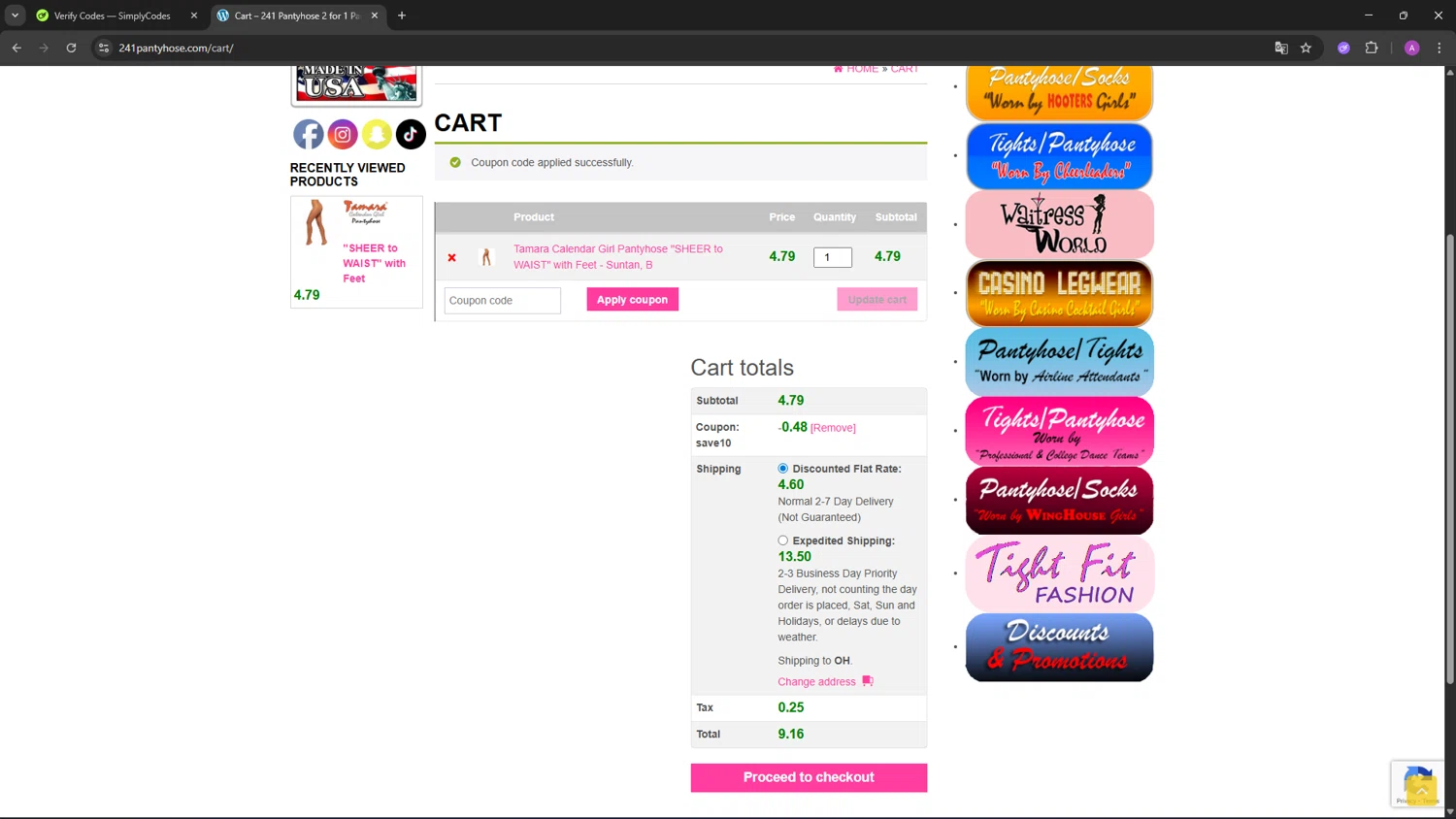This screenshot has height=819, width=1456.
Task: Select Discounted Flat Rate shipping
Action: (782, 469)
